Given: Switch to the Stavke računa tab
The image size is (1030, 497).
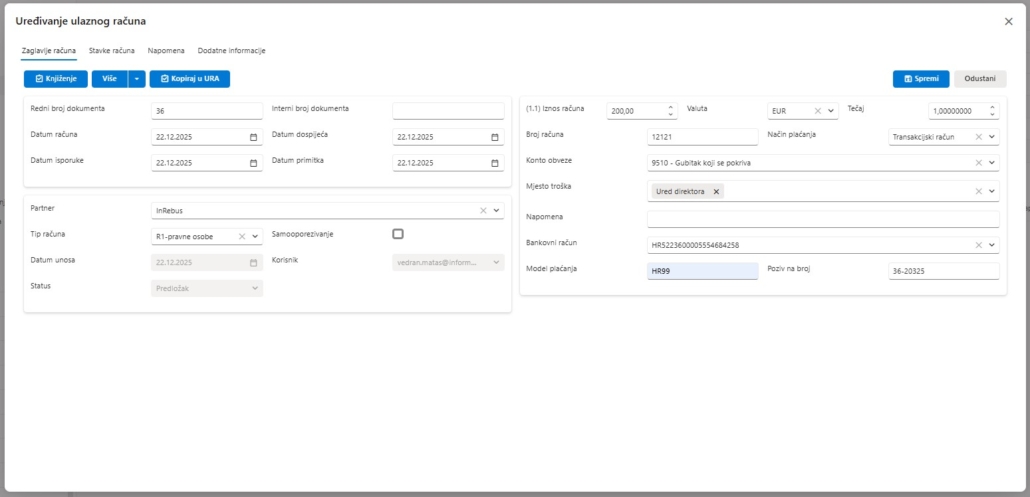Looking at the screenshot, I should point(112,50).
